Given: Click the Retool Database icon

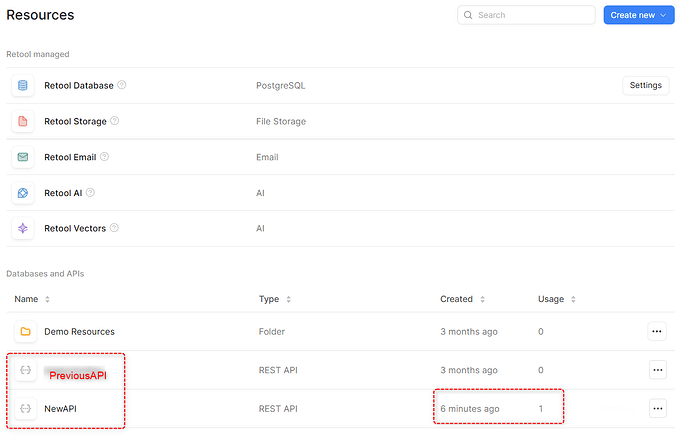Looking at the screenshot, I should pos(24,86).
